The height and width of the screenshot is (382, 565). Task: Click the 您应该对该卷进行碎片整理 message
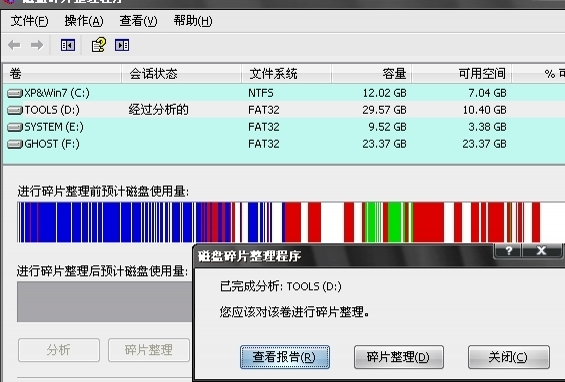point(294,312)
